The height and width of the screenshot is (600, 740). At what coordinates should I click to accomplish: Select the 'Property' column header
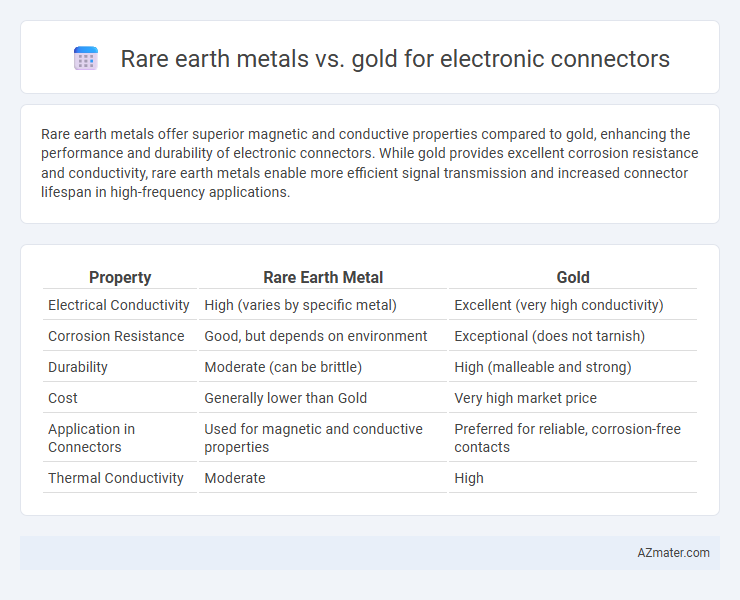pyautogui.click(x=120, y=278)
